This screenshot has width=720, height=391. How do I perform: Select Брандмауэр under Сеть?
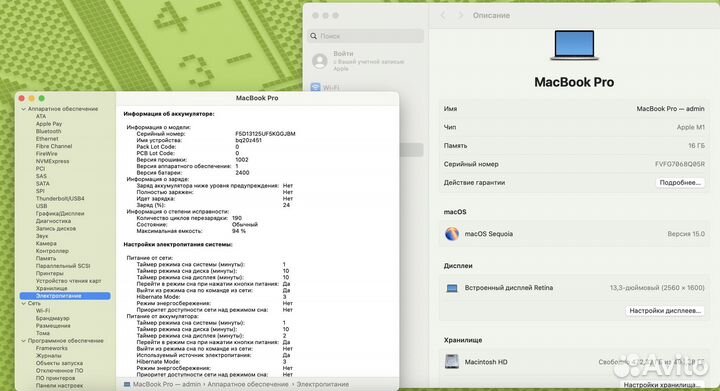[x=52, y=318]
